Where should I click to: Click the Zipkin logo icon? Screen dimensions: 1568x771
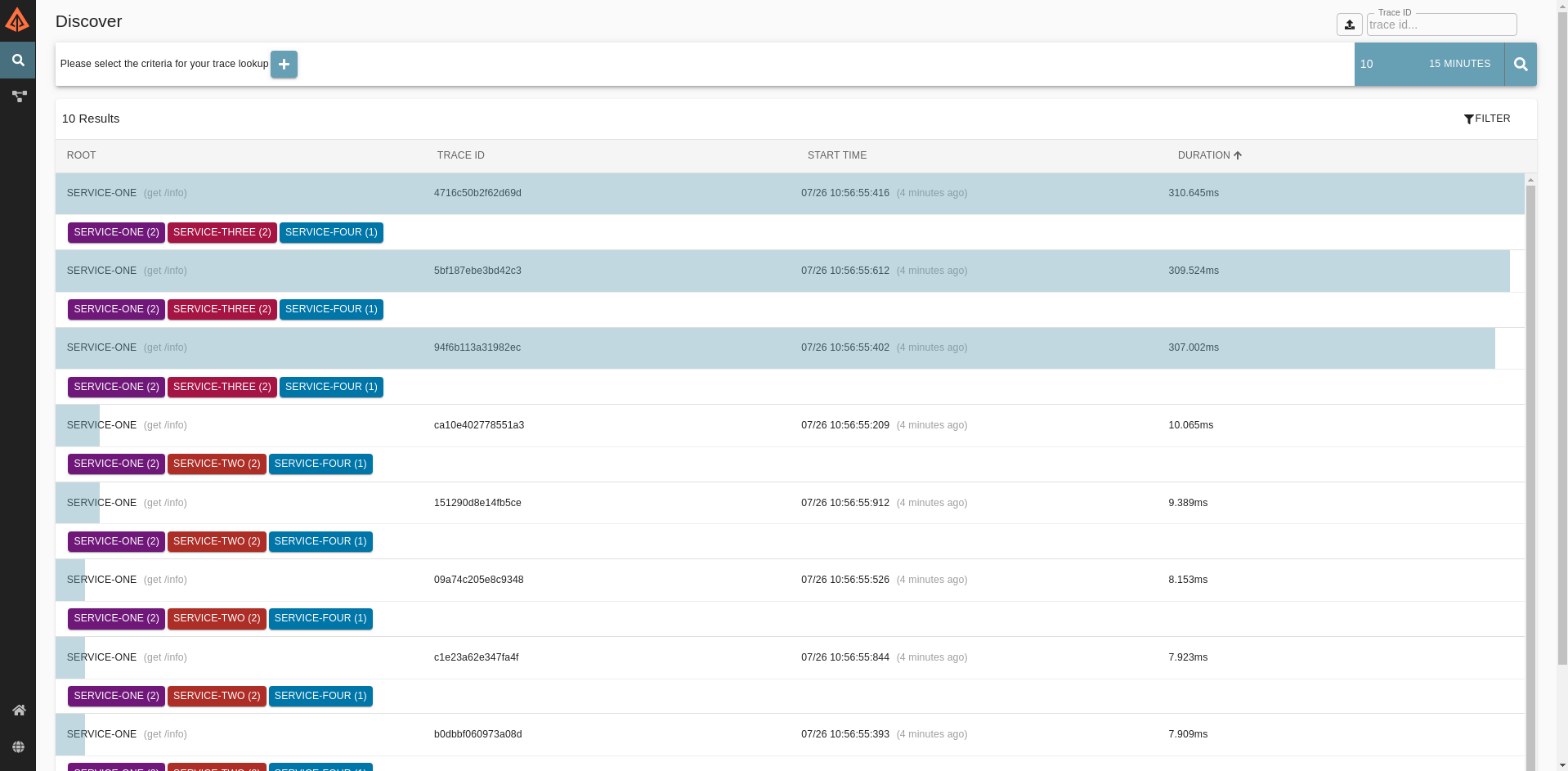[17, 20]
